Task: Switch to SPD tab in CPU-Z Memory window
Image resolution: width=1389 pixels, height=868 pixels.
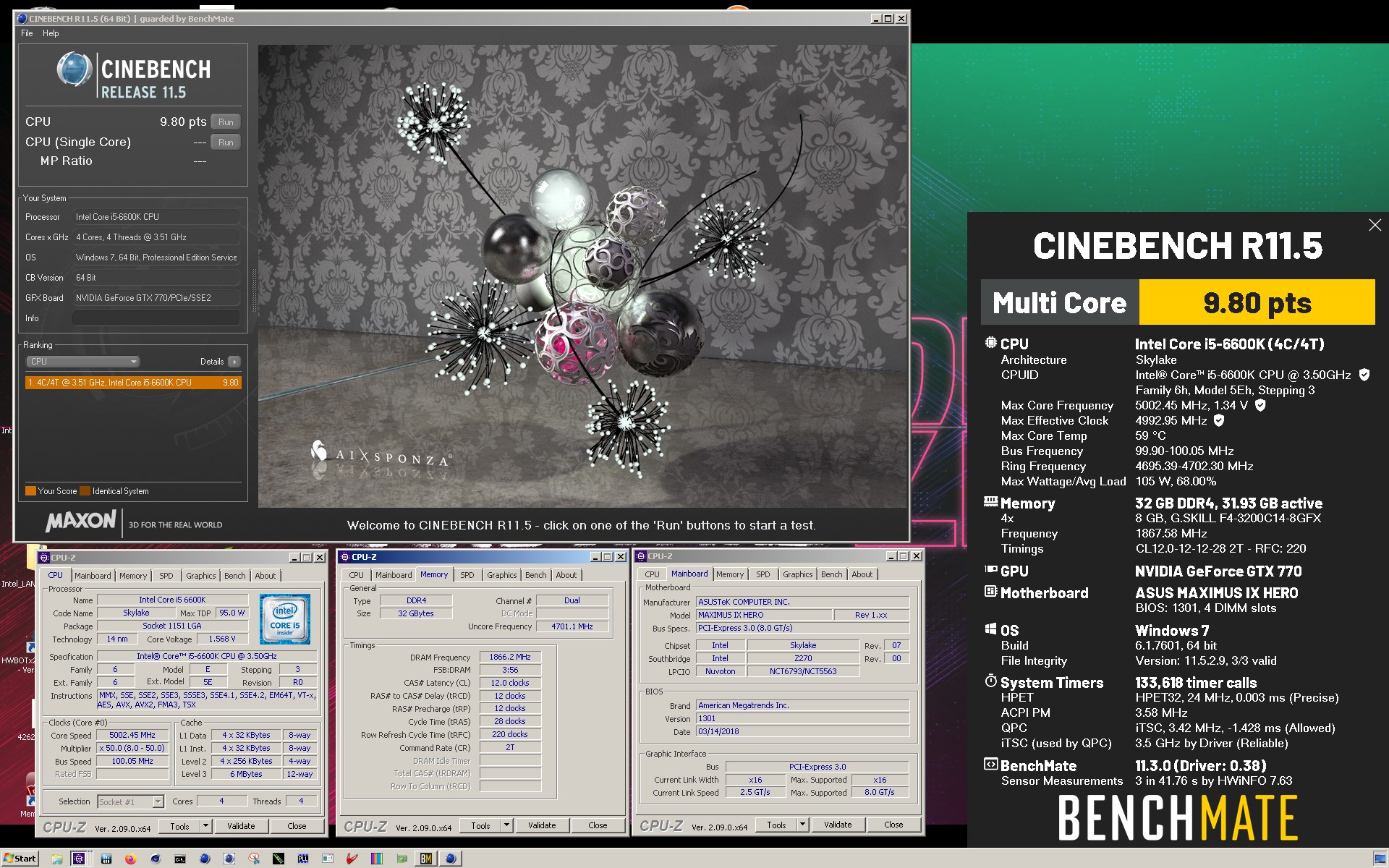Action: click(x=467, y=575)
